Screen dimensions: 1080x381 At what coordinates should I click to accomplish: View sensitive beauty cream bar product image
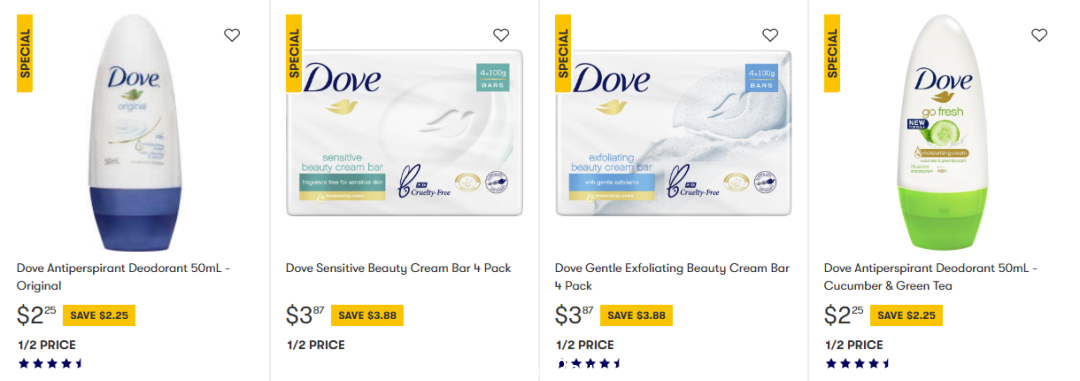coord(404,134)
